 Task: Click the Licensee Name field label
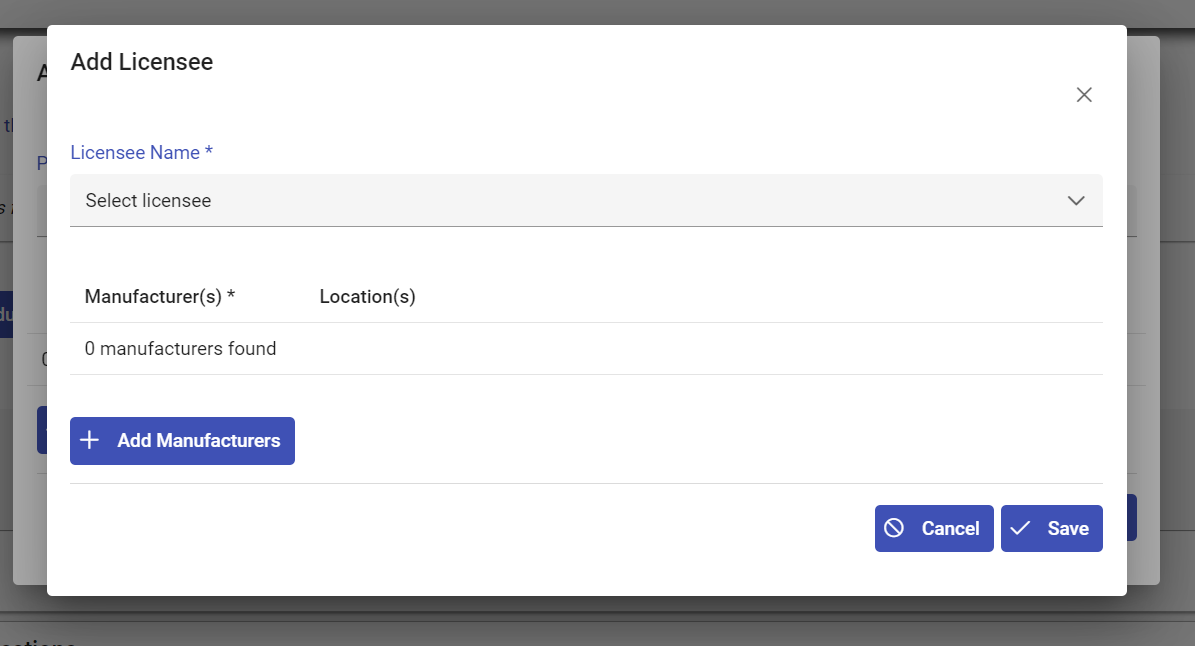click(x=135, y=153)
